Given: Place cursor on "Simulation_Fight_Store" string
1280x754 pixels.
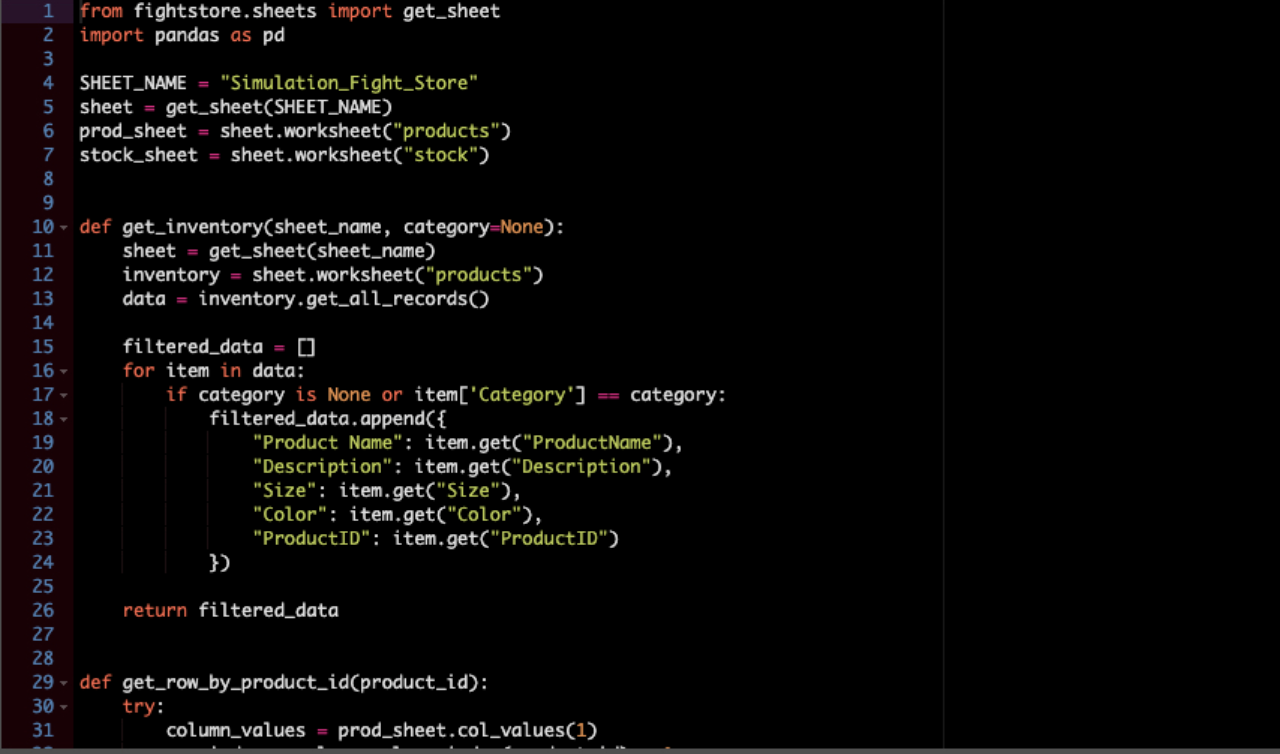Looking at the screenshot, I should tap(349, 83).
